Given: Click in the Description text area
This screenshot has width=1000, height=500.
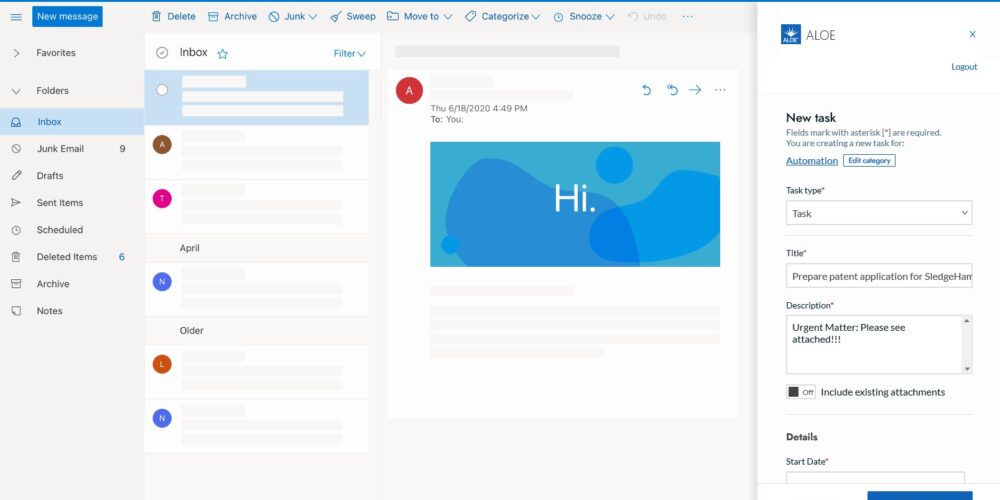Looking at the screenshot, I should point(874,344).
